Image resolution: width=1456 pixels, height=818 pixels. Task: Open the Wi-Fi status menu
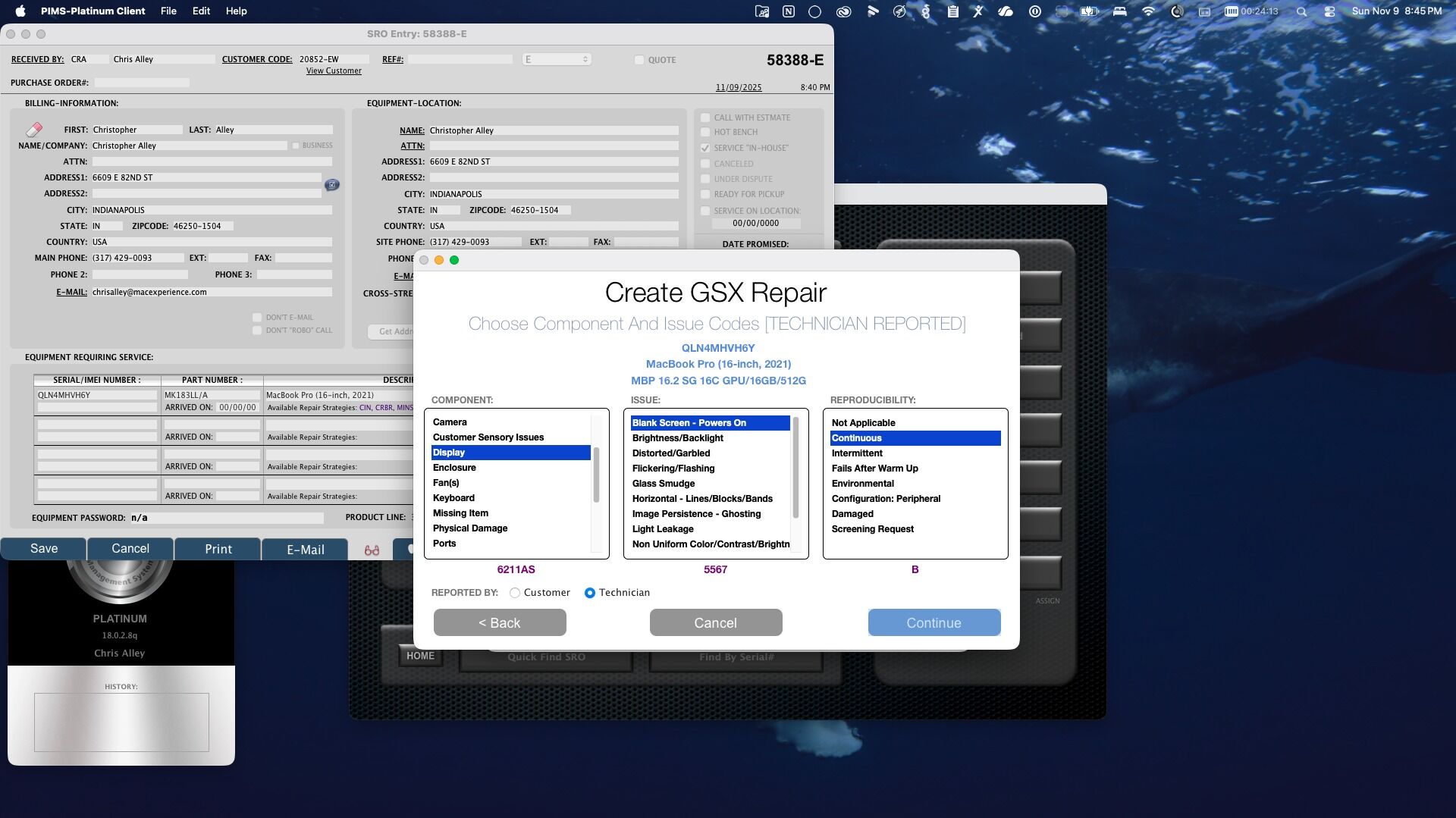[x=1148, y=11]
